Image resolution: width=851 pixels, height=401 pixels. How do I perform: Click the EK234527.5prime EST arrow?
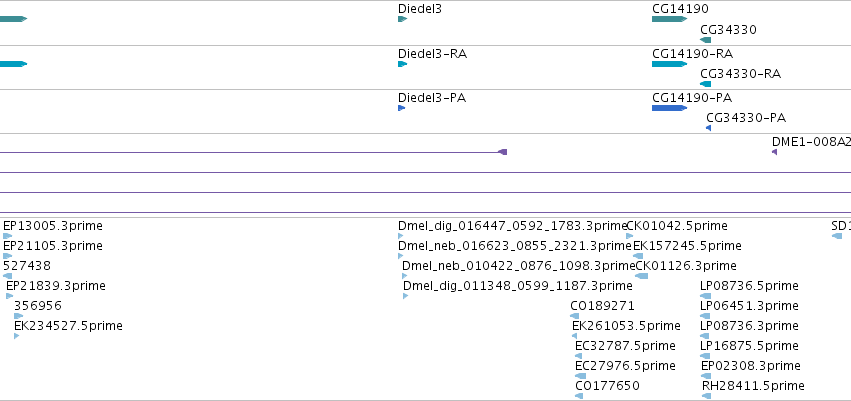(x=16, y=336)
